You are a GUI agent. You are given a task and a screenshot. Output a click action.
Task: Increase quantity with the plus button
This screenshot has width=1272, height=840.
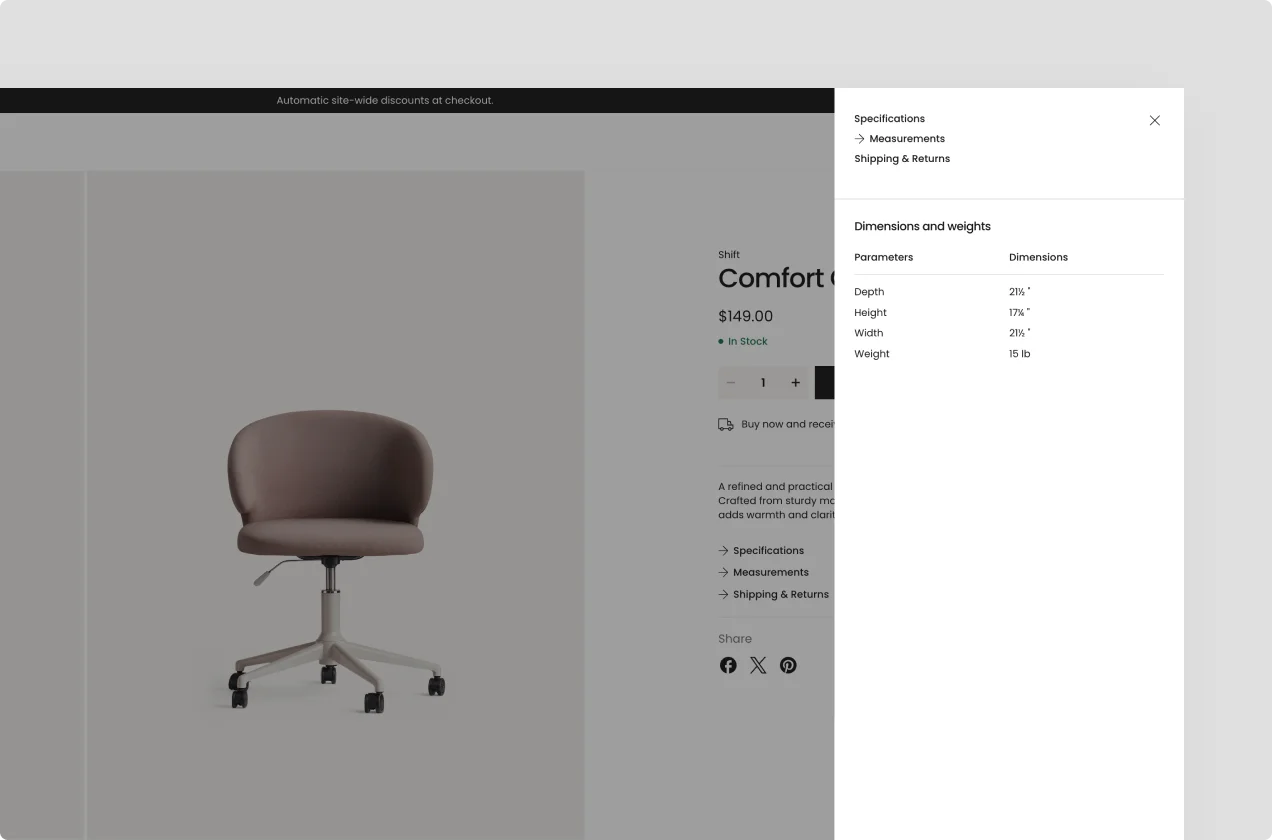[x=795, y=383]
